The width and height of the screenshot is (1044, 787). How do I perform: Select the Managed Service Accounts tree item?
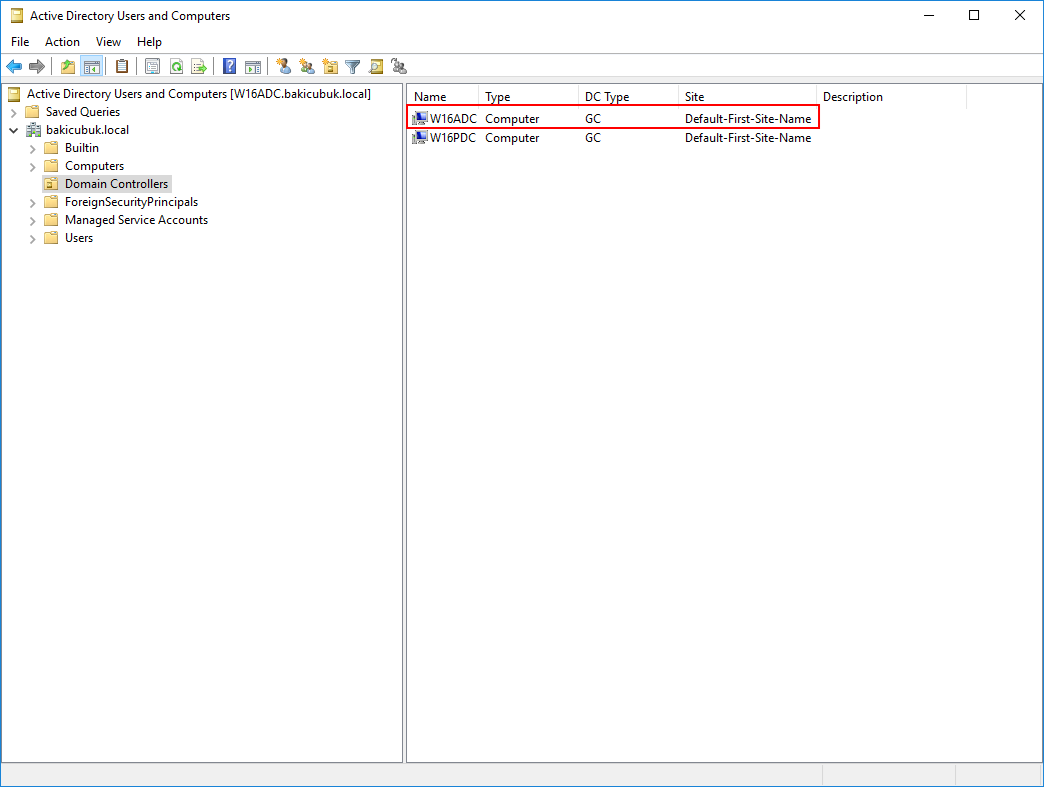[x=136, y=220]
